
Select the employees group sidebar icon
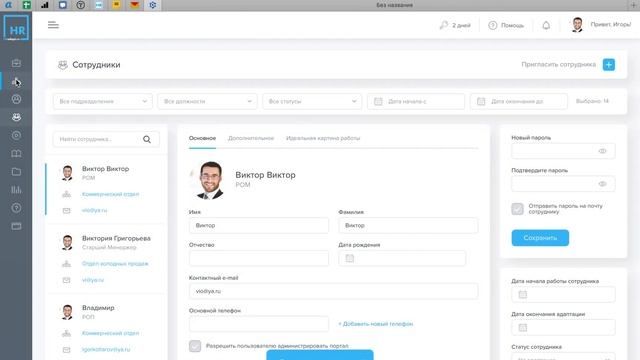[16, 117]
